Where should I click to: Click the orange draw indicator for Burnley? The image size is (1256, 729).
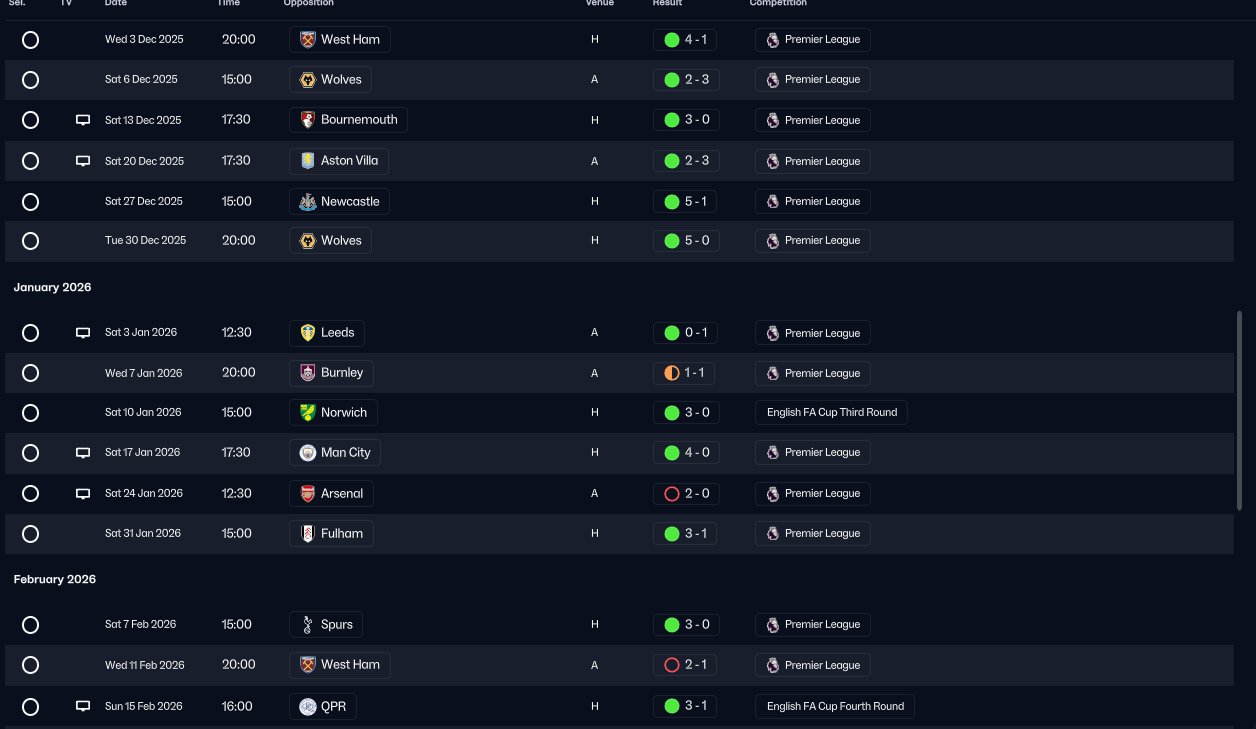(672, 373)
